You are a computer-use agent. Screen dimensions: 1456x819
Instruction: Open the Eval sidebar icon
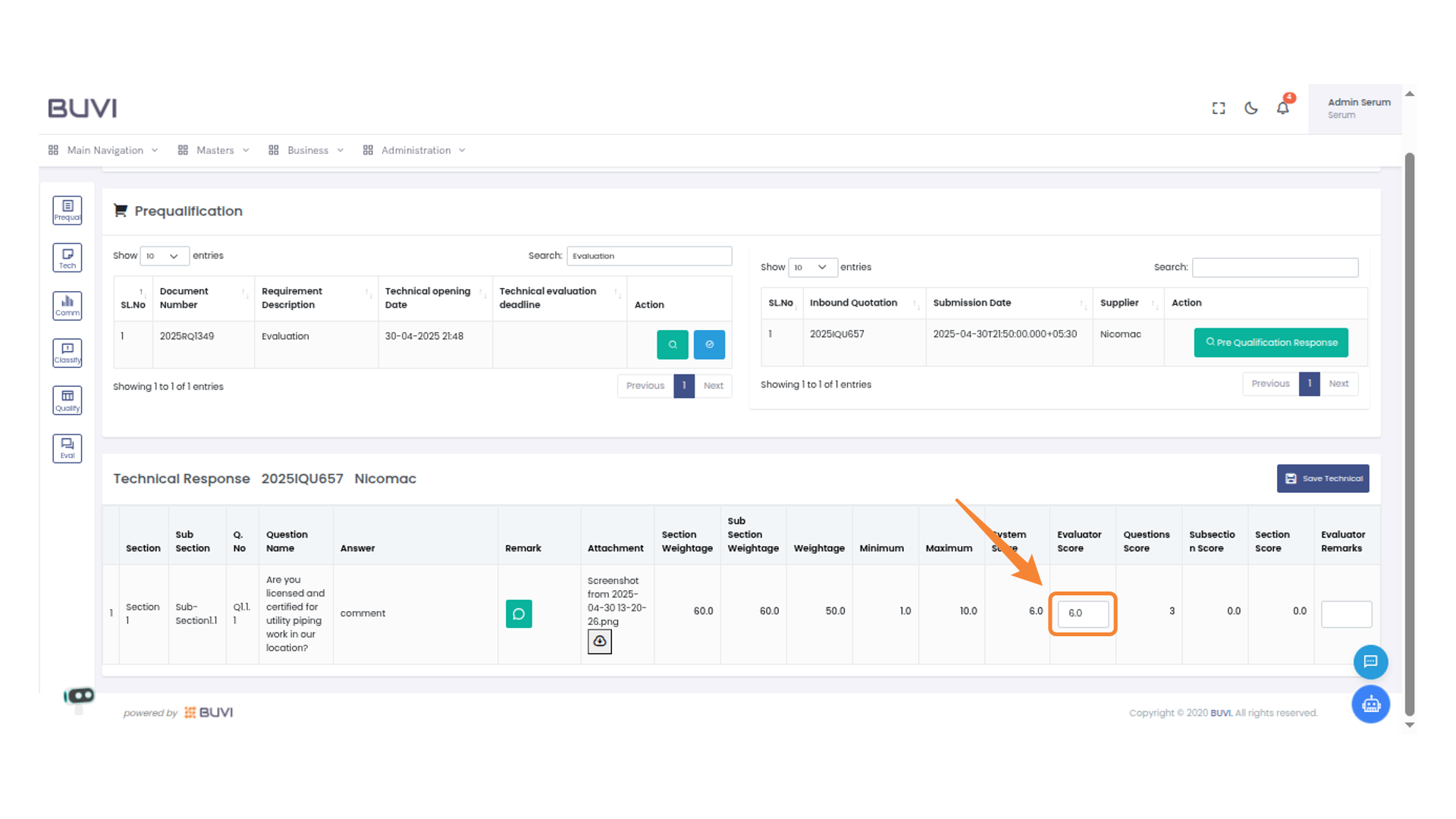67,448
